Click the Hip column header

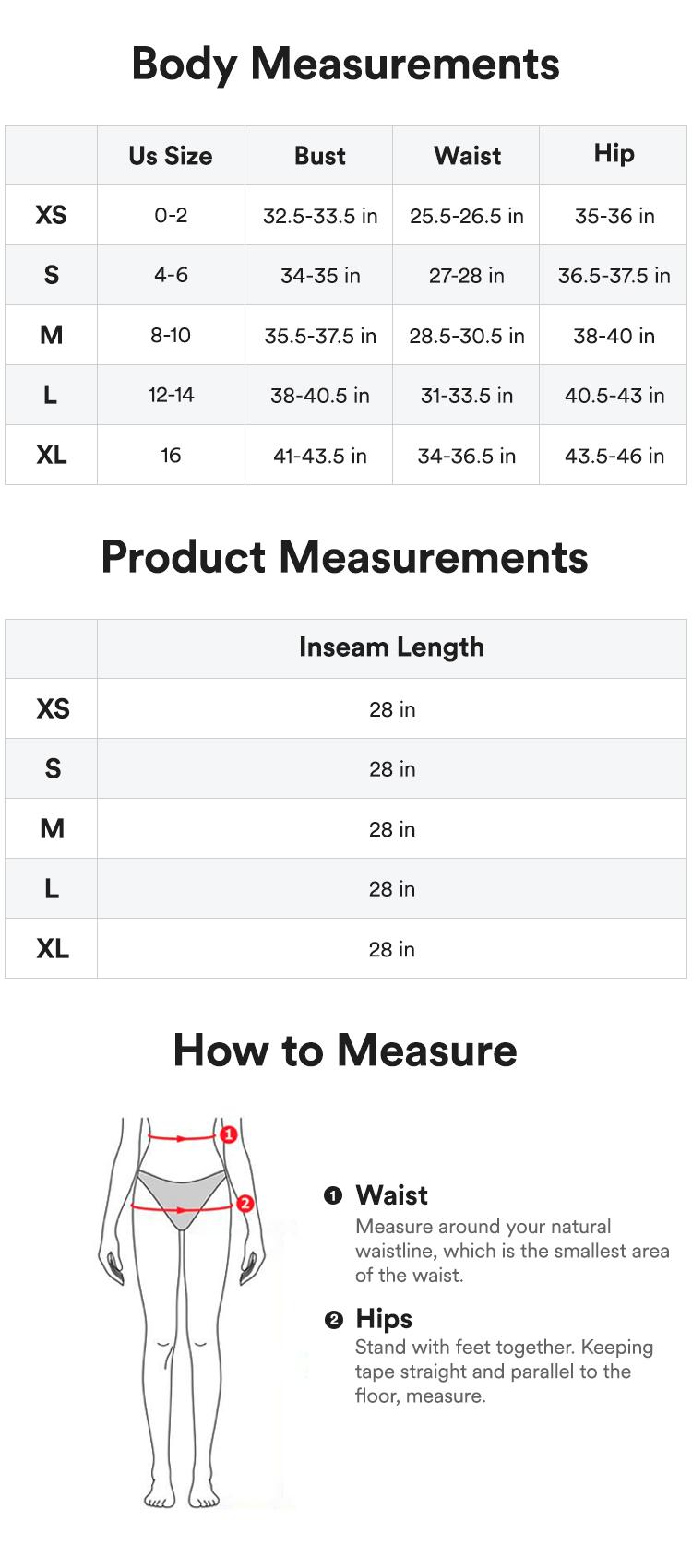[x=614, y=154]
